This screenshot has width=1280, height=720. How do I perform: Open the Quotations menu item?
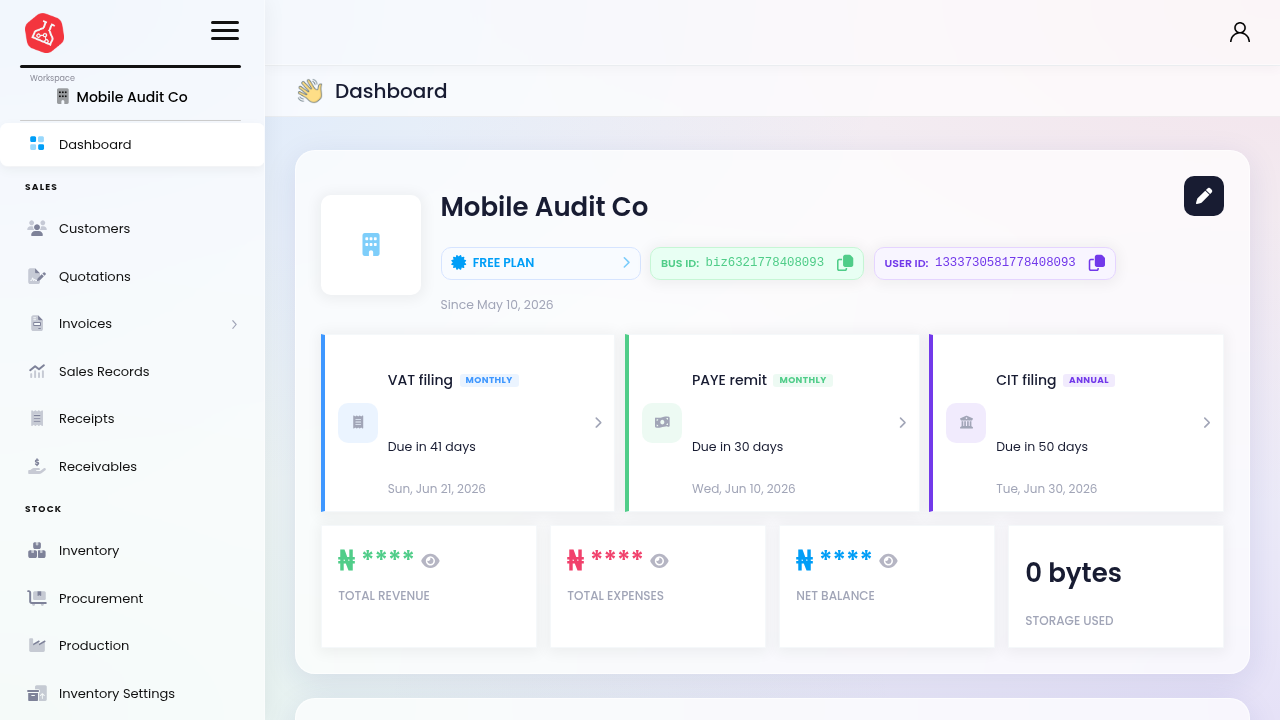[132, 276]
